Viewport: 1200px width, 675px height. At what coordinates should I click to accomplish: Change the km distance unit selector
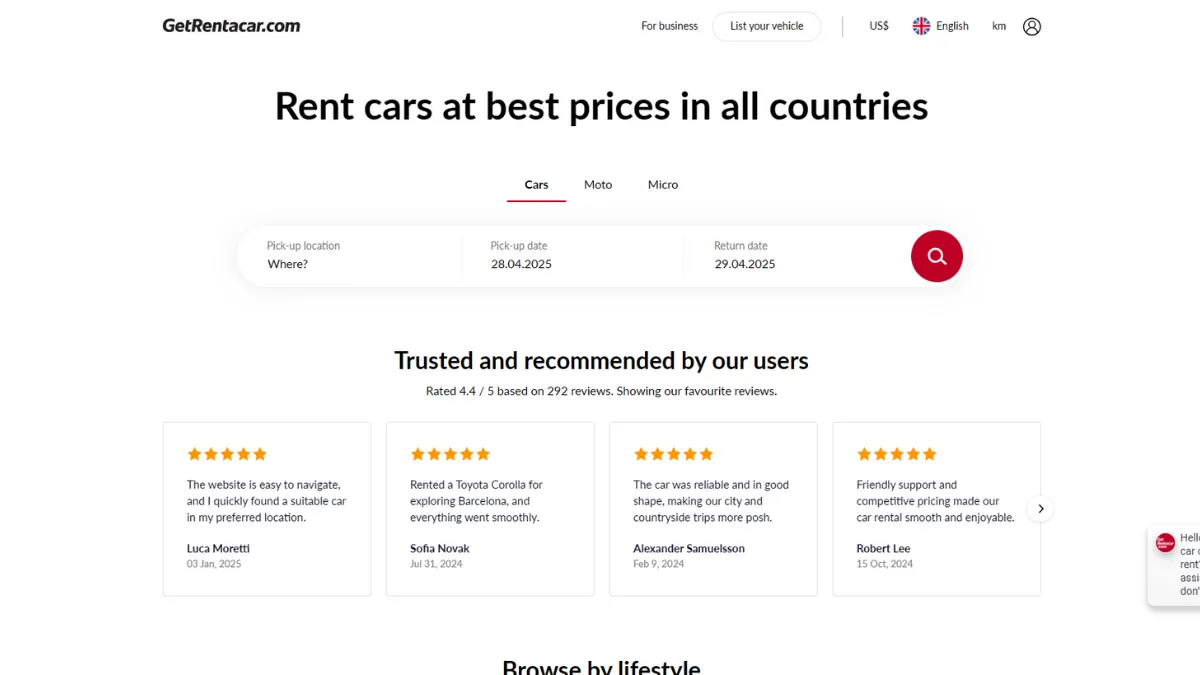999,26
